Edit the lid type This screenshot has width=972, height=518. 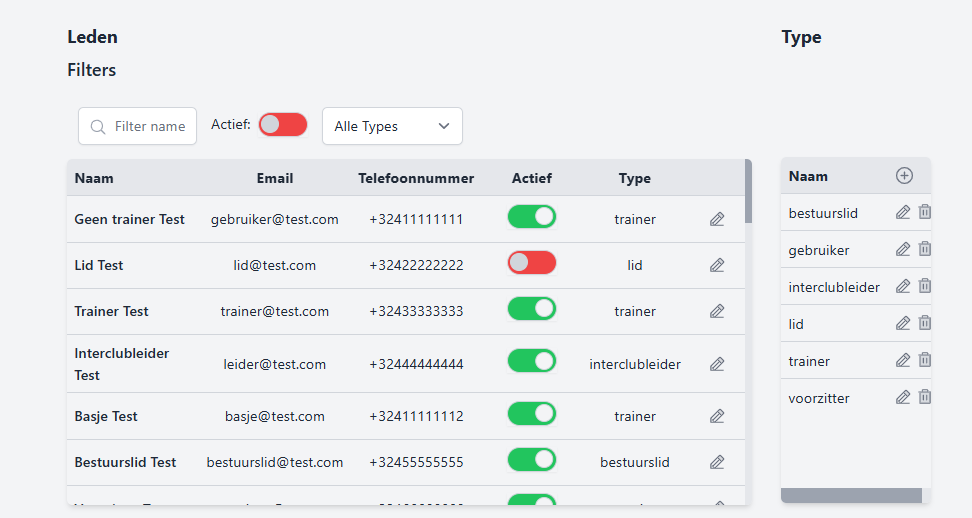(903, 323)
